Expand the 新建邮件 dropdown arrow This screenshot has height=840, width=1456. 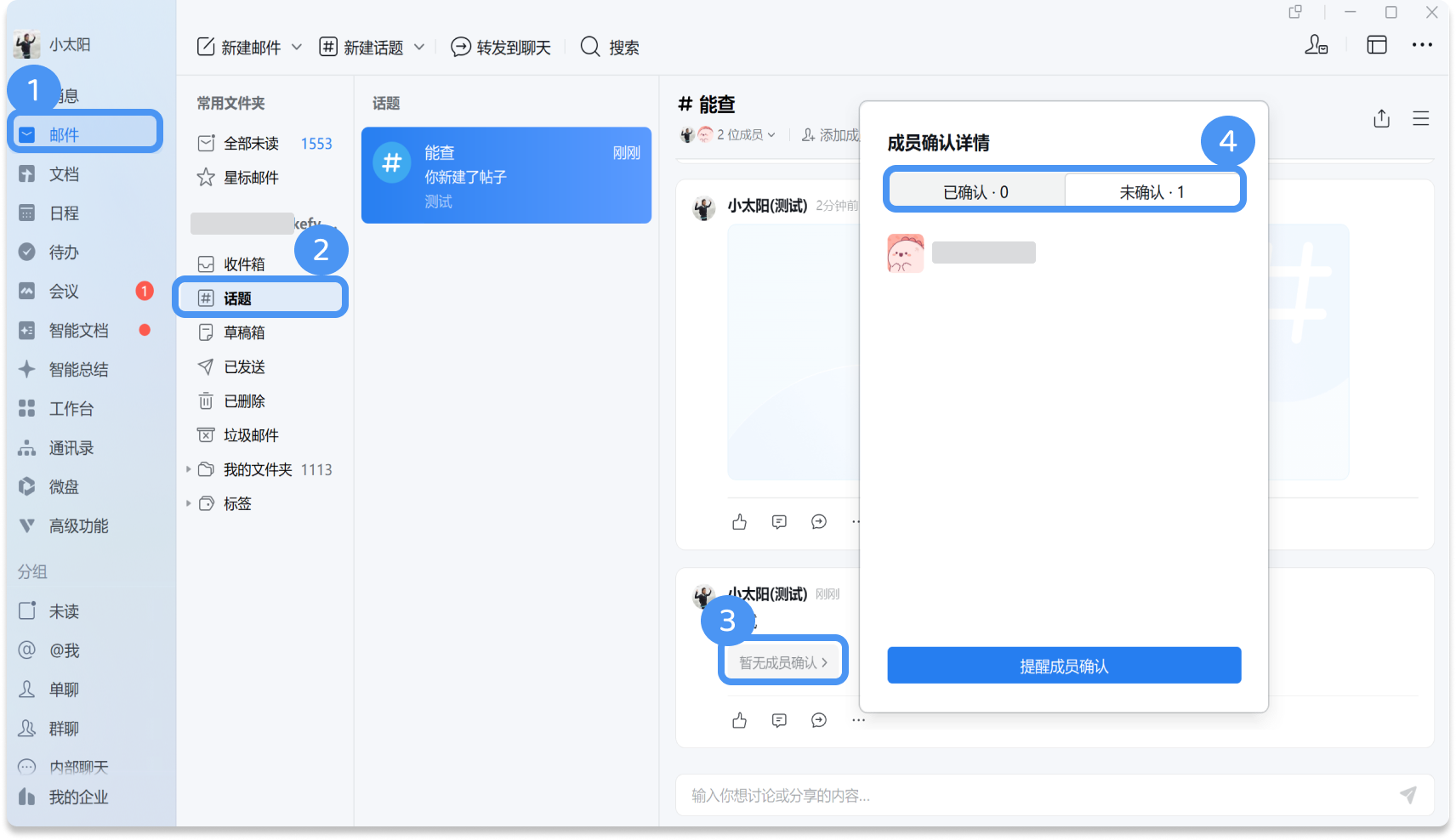[x=297, y=47]
